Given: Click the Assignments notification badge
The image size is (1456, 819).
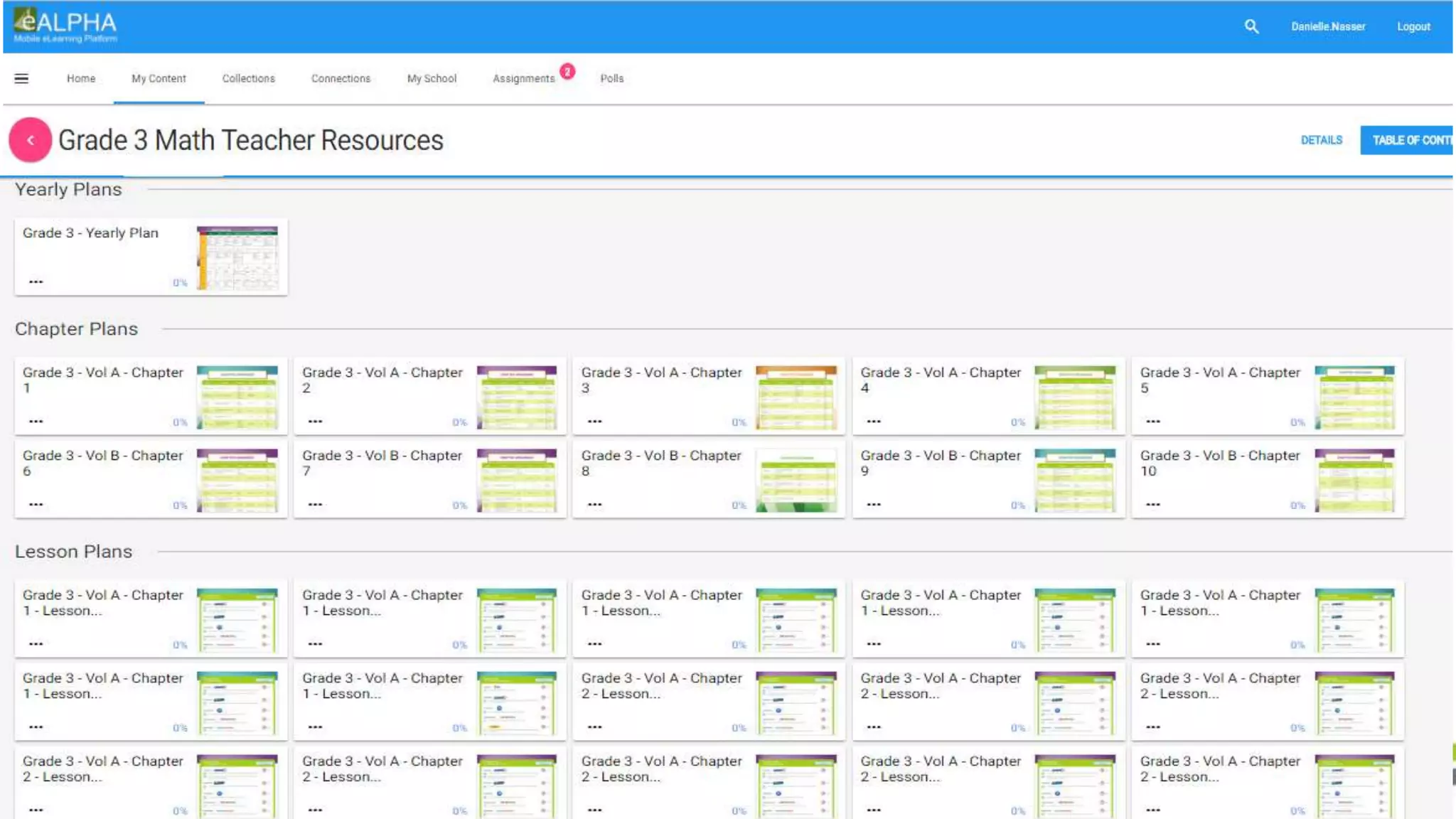Looking at the screenshot, I should pyautogui.click(x=567, y=71).
